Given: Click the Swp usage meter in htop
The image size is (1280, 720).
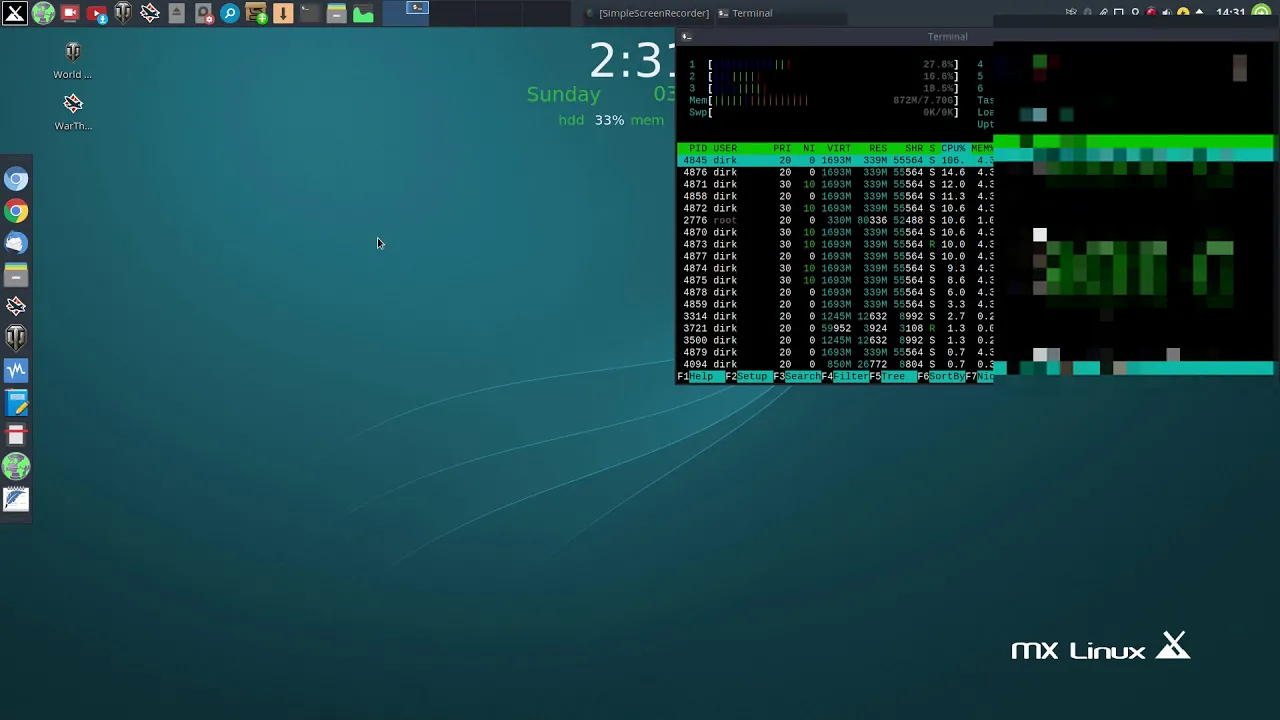Looking at the screenshot, I should [823, 112].
